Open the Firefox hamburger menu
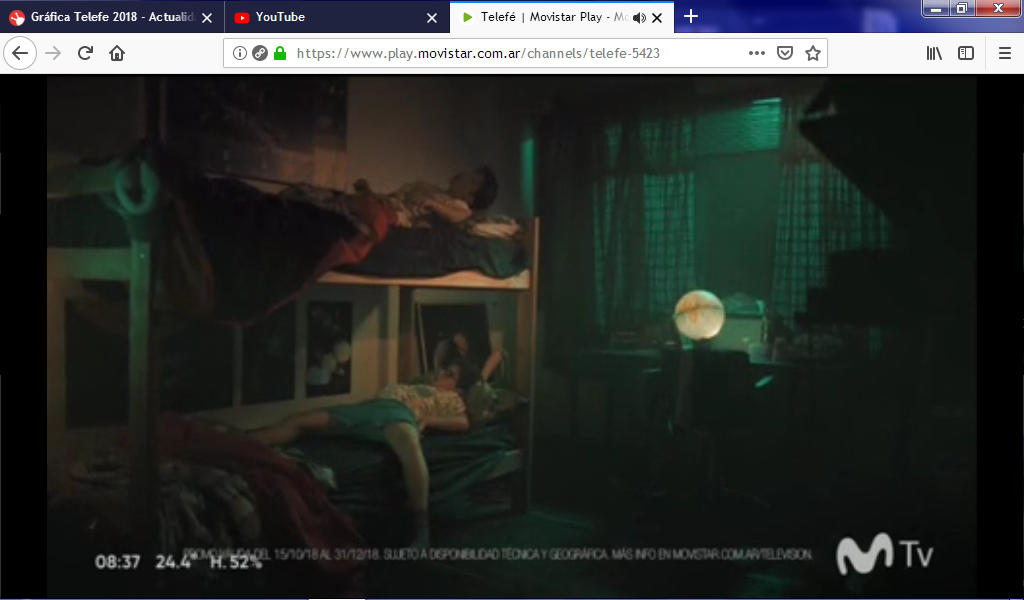1024x600 pixels. tap(1004, 53)
